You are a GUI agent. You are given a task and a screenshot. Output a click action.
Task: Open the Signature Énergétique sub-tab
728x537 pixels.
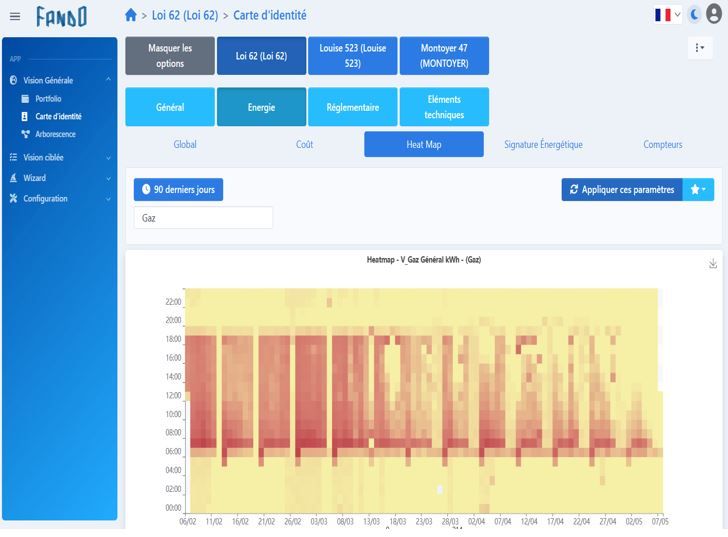[x=543, y=144]
